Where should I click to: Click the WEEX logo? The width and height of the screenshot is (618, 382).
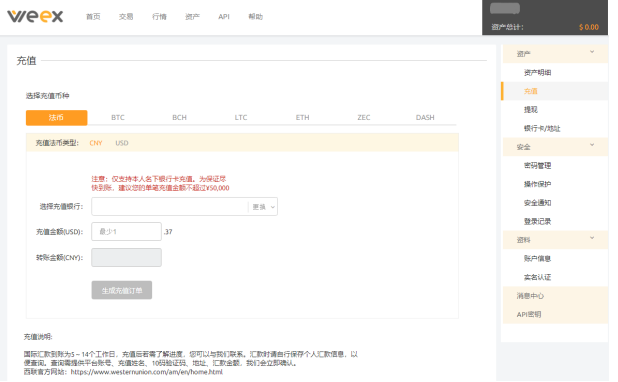(35, 16)
